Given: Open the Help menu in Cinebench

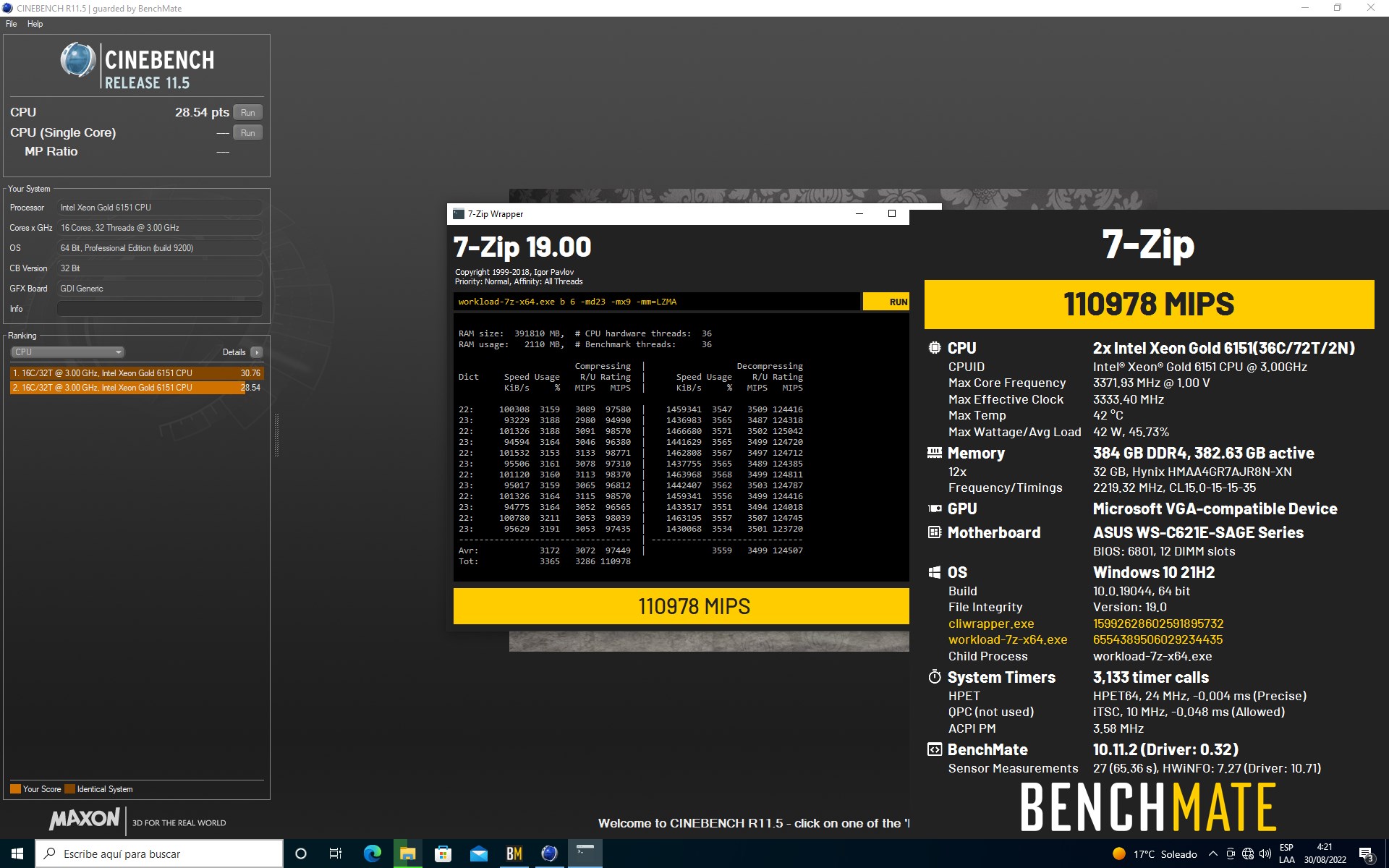Looking at the screenshot, I should tap(35, 24).
